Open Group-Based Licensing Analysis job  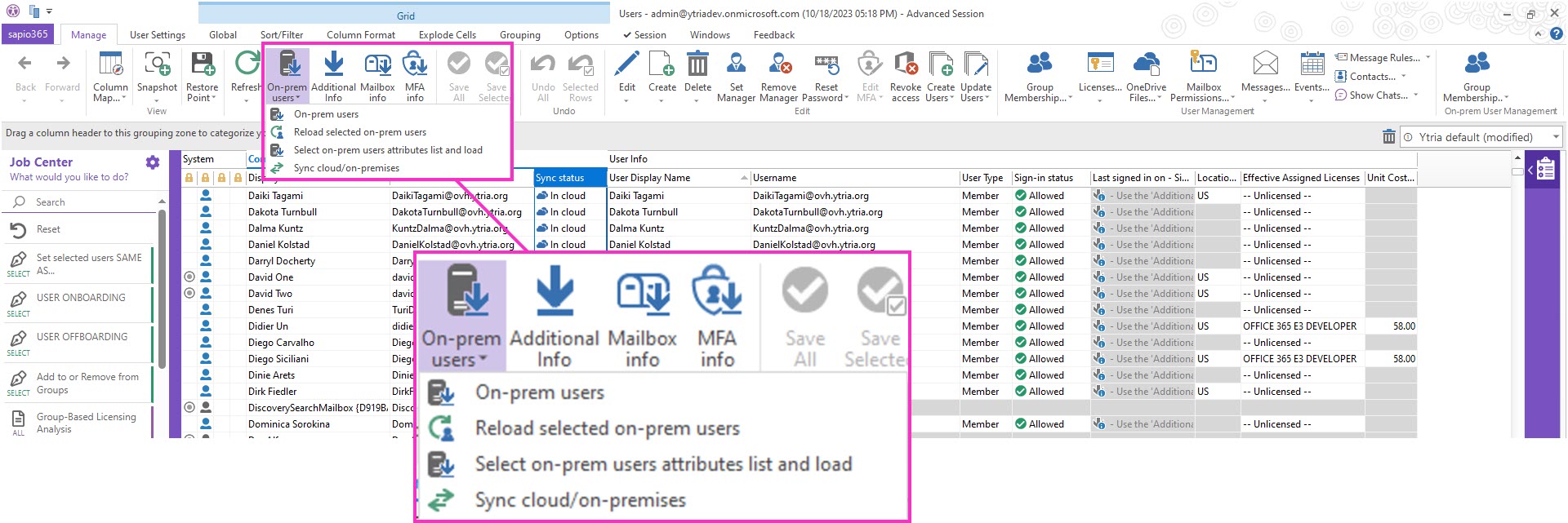tap(80, 423)
